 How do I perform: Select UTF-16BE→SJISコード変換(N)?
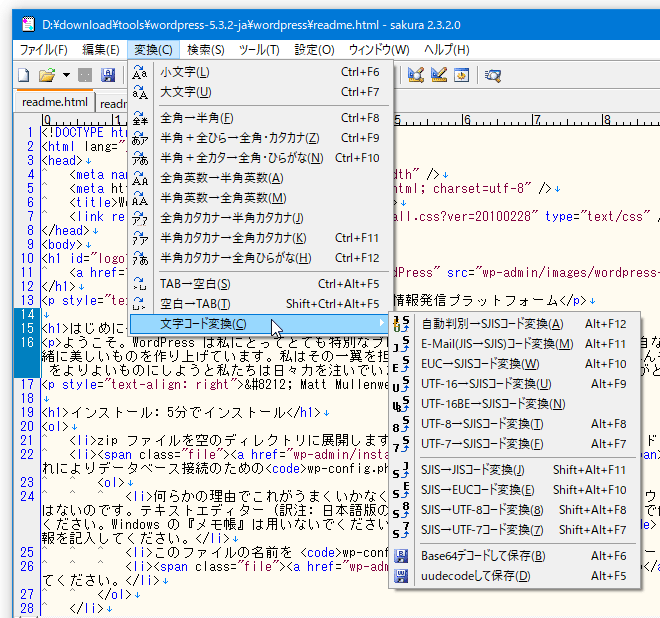(x=514, y=404)
